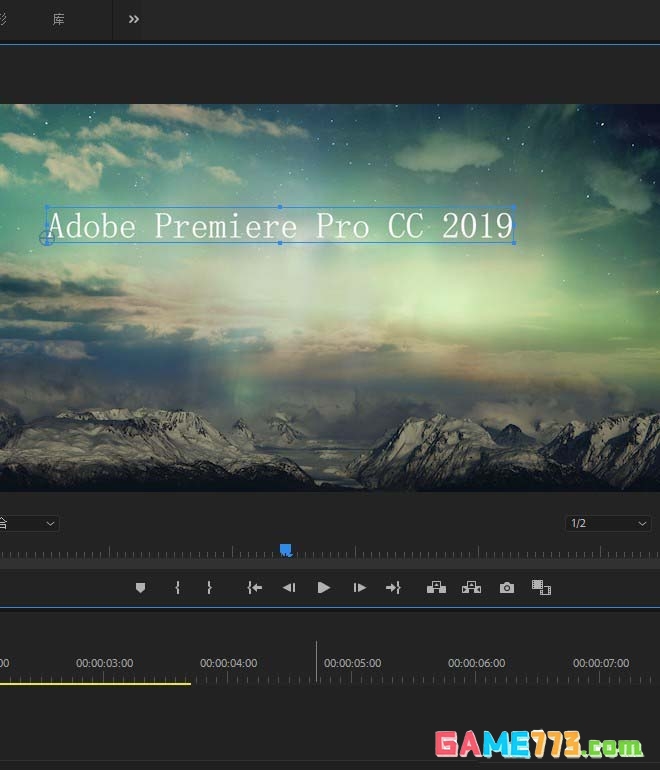Click the timeline ruler at 00:00:06:00
Image resolution: width=660 pixels, height=770 pixels.
pyautogui.click(x=476, y=663)
